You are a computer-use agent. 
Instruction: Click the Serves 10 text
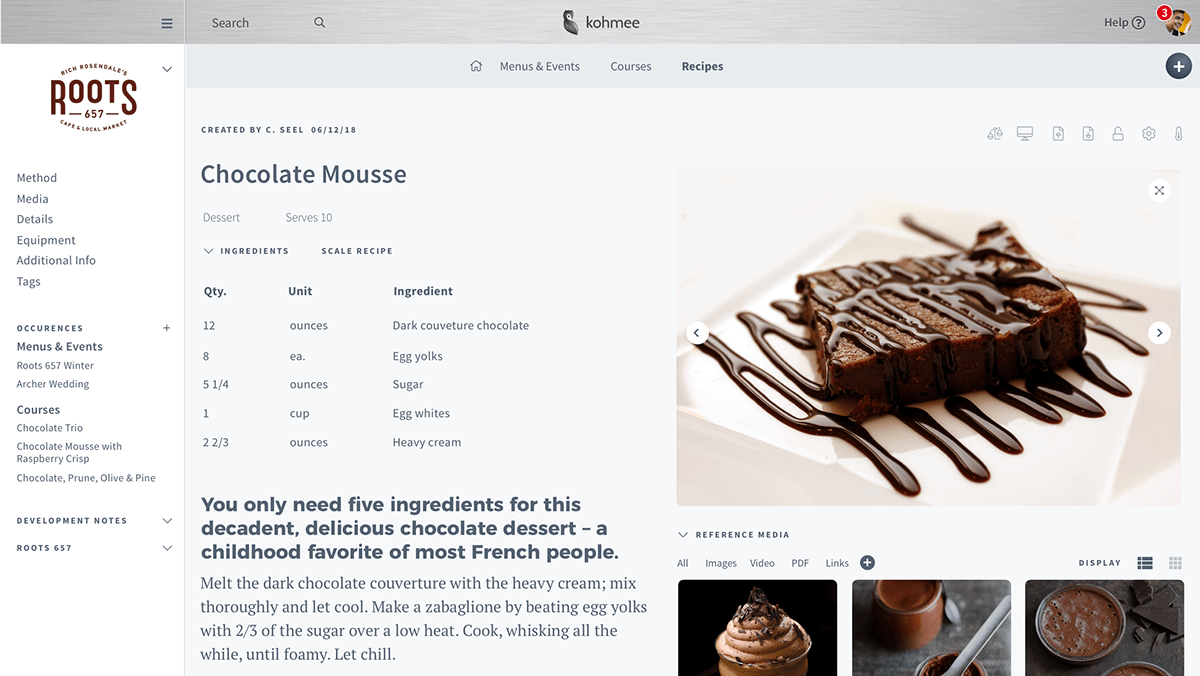pos(309,217)
